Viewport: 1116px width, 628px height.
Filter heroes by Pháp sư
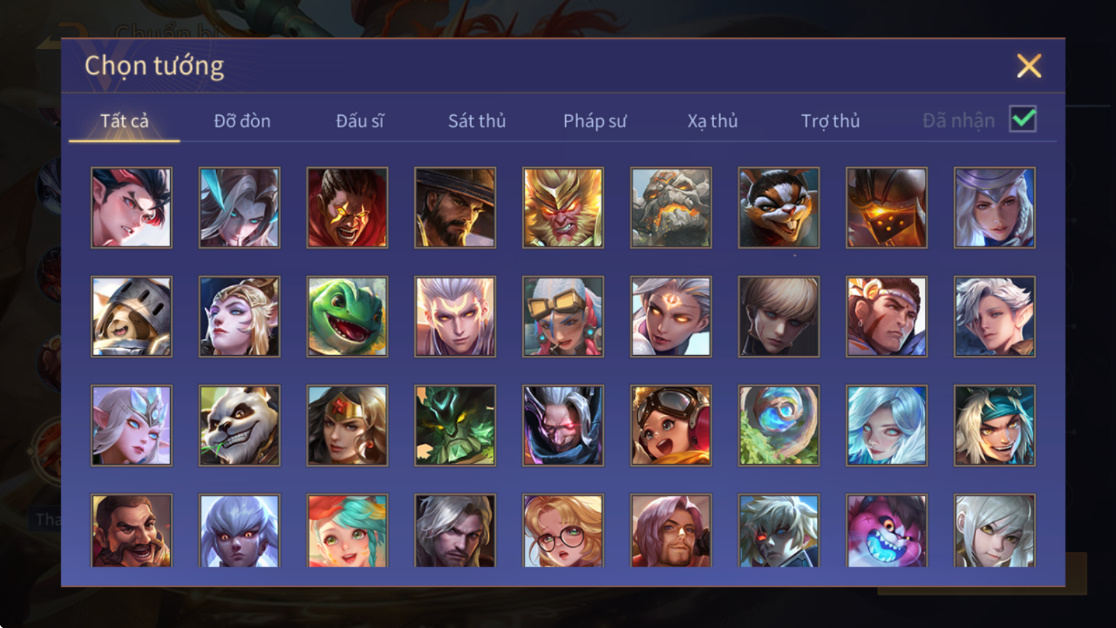595,120
